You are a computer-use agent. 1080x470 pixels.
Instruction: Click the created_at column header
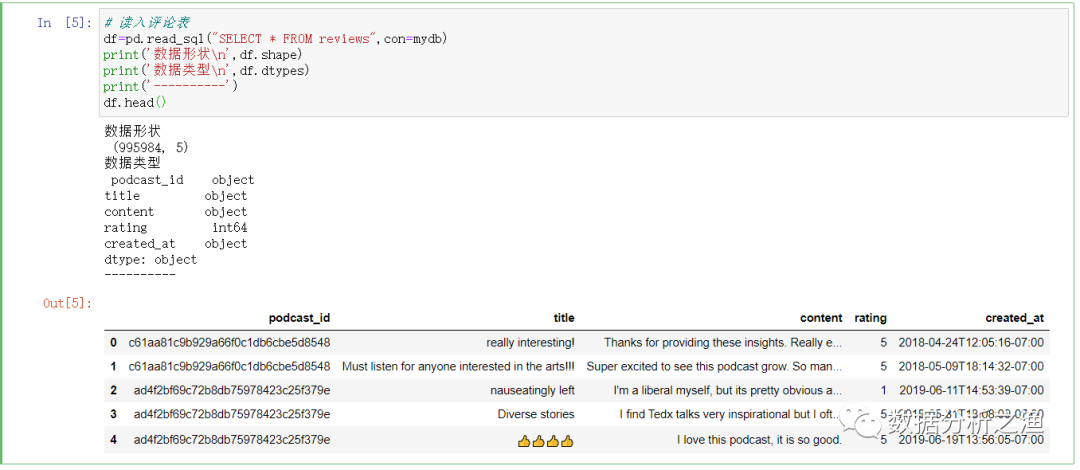[1014, 318]
